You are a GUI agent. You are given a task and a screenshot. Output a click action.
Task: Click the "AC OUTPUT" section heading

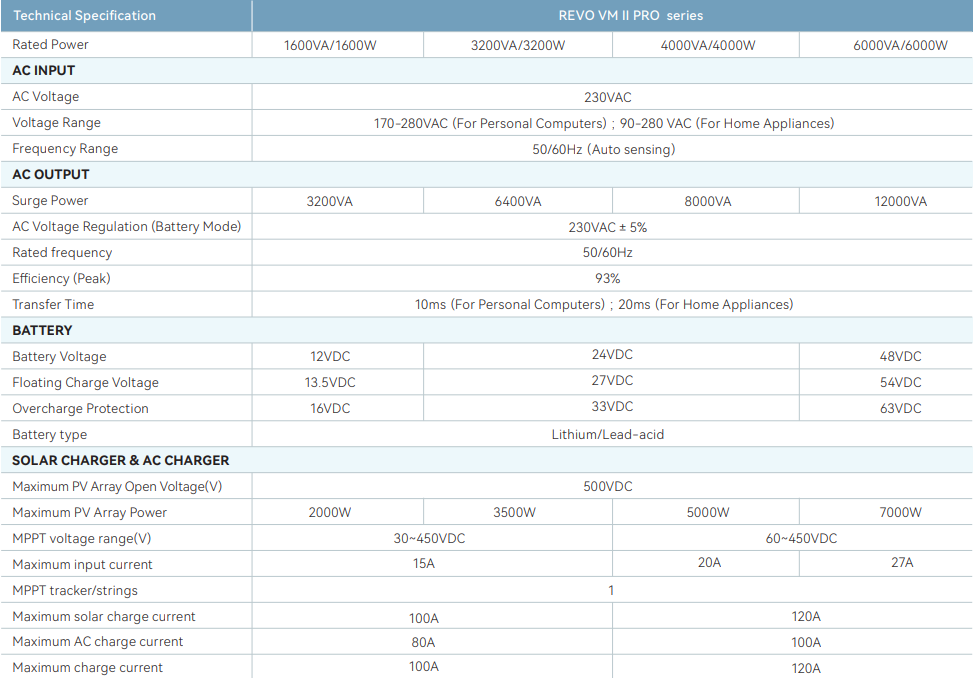coord(51,174)
